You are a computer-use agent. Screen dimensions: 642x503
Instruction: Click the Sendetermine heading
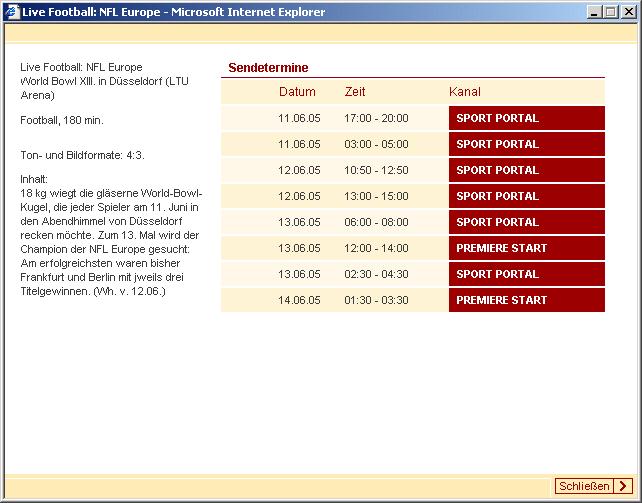tap(268, 68)
